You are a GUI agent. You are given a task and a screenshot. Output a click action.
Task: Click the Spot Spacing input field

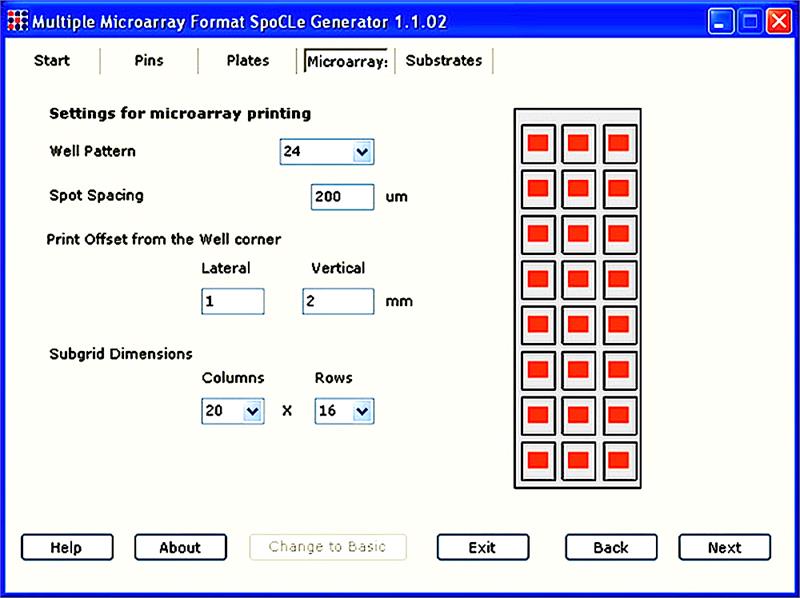coord(342,196)
